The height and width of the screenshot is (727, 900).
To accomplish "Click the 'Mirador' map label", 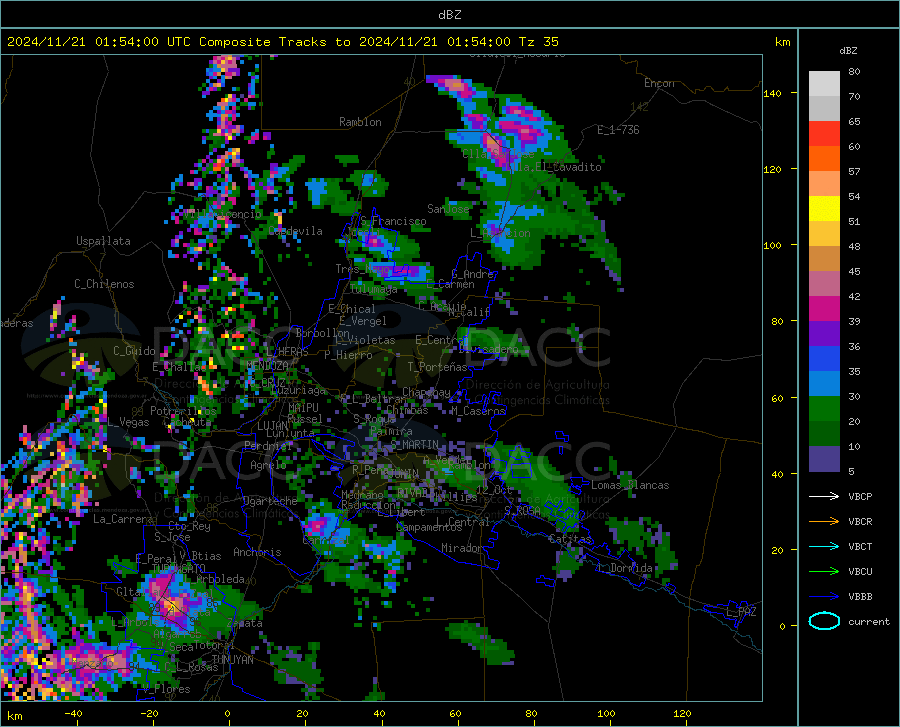I will pos(461,548).
